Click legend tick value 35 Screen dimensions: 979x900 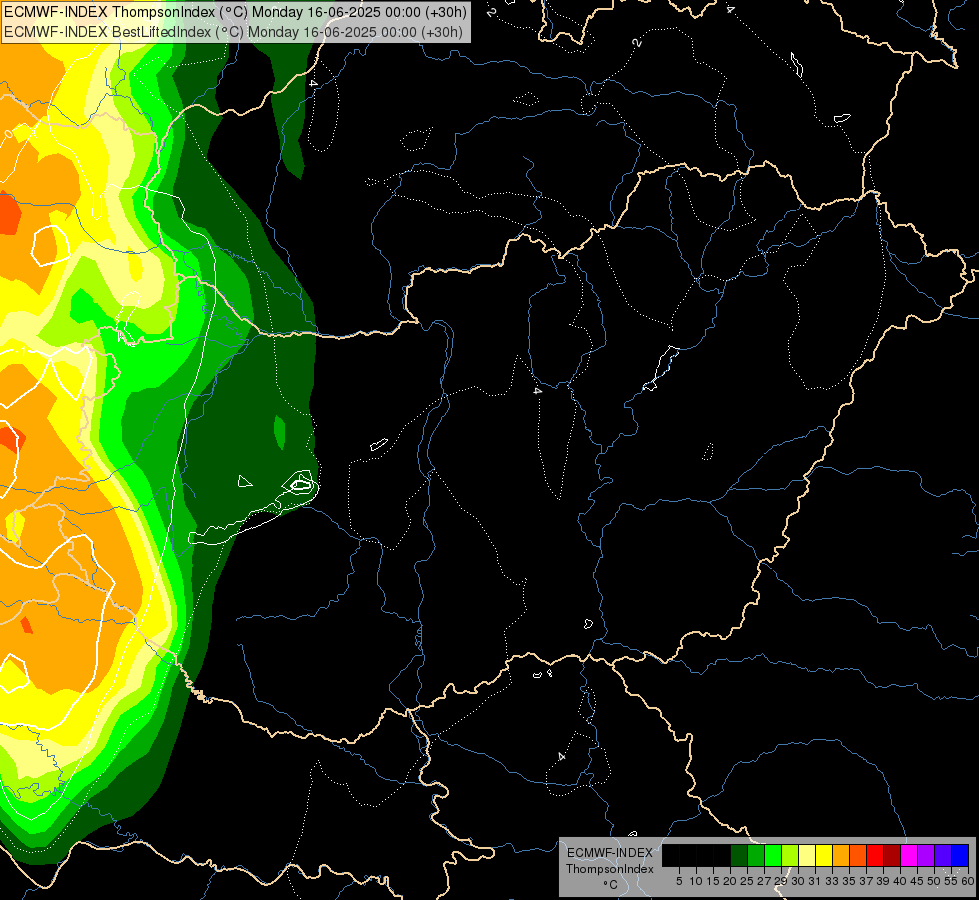[x=849, y=881]
